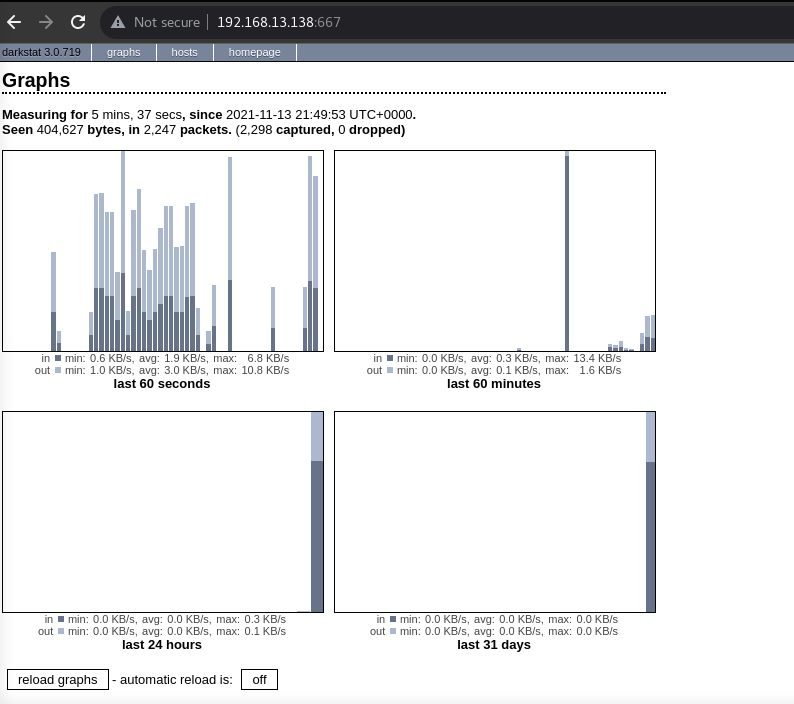
Task: Click the 'out' color swatch under last 60 minutes
Action: click(x=390, y=370)
